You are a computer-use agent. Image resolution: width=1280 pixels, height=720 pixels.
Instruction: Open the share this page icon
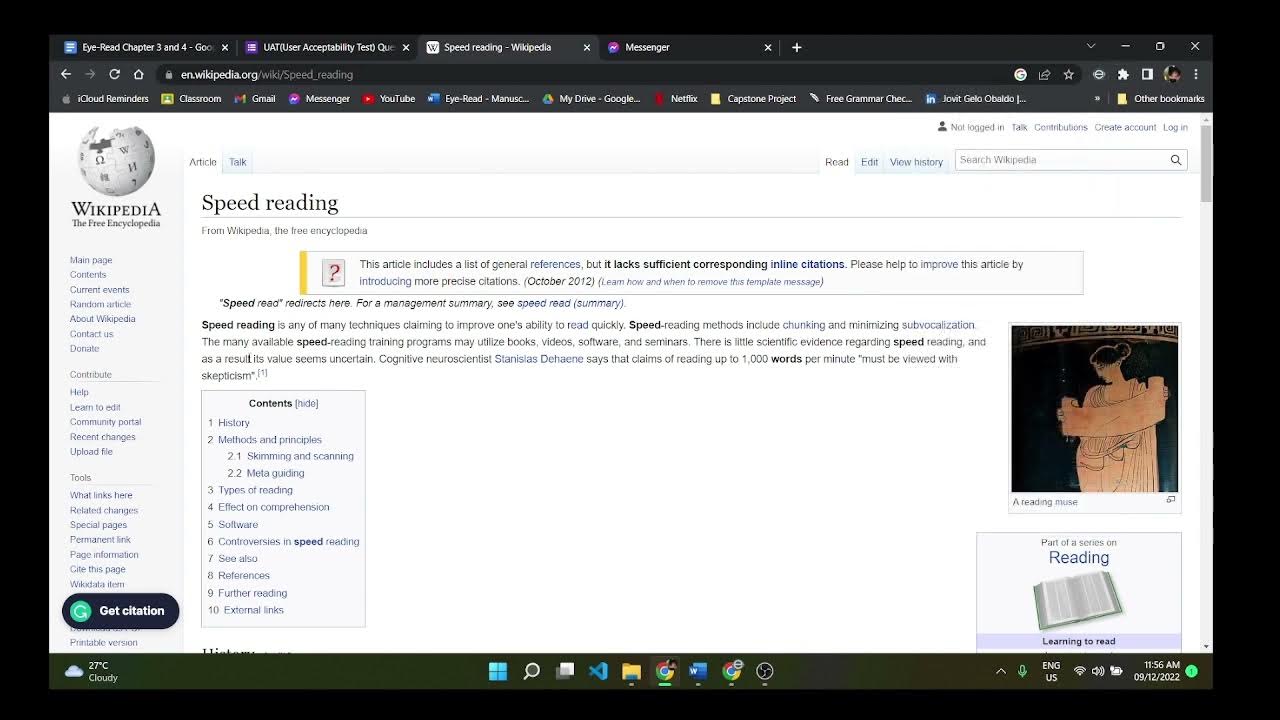(x=1044, y=74)
